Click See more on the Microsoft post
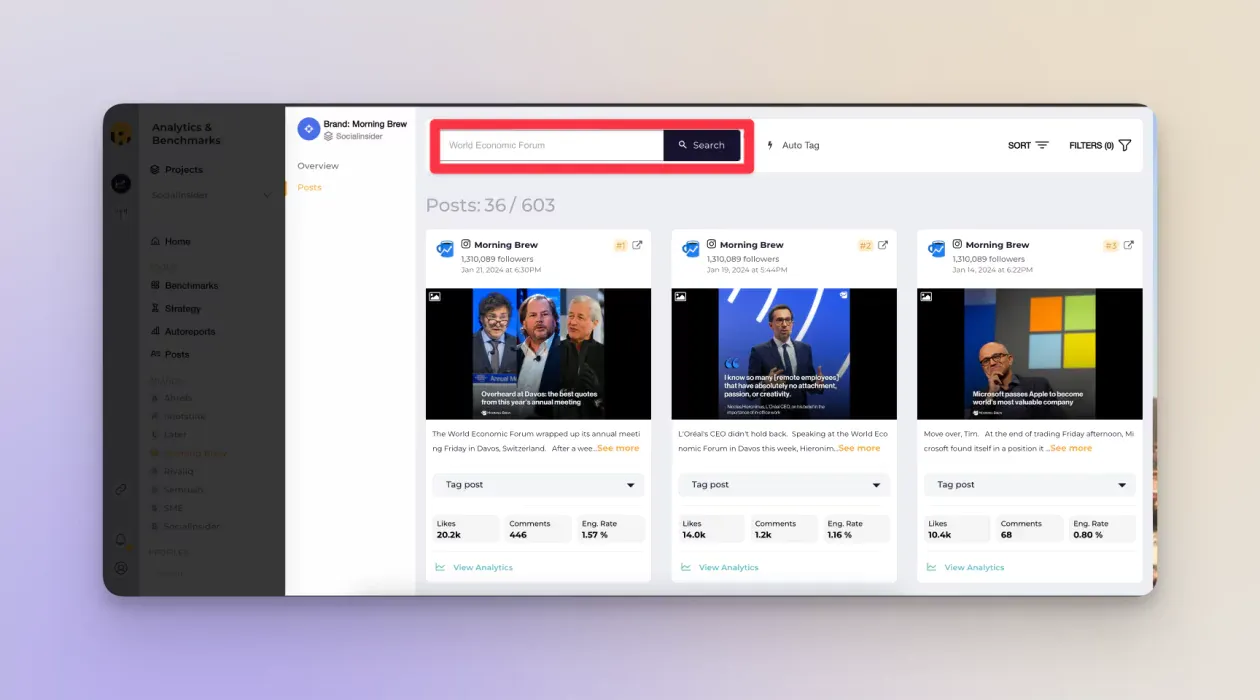 pyautogui.click(x=1071, y=449)
